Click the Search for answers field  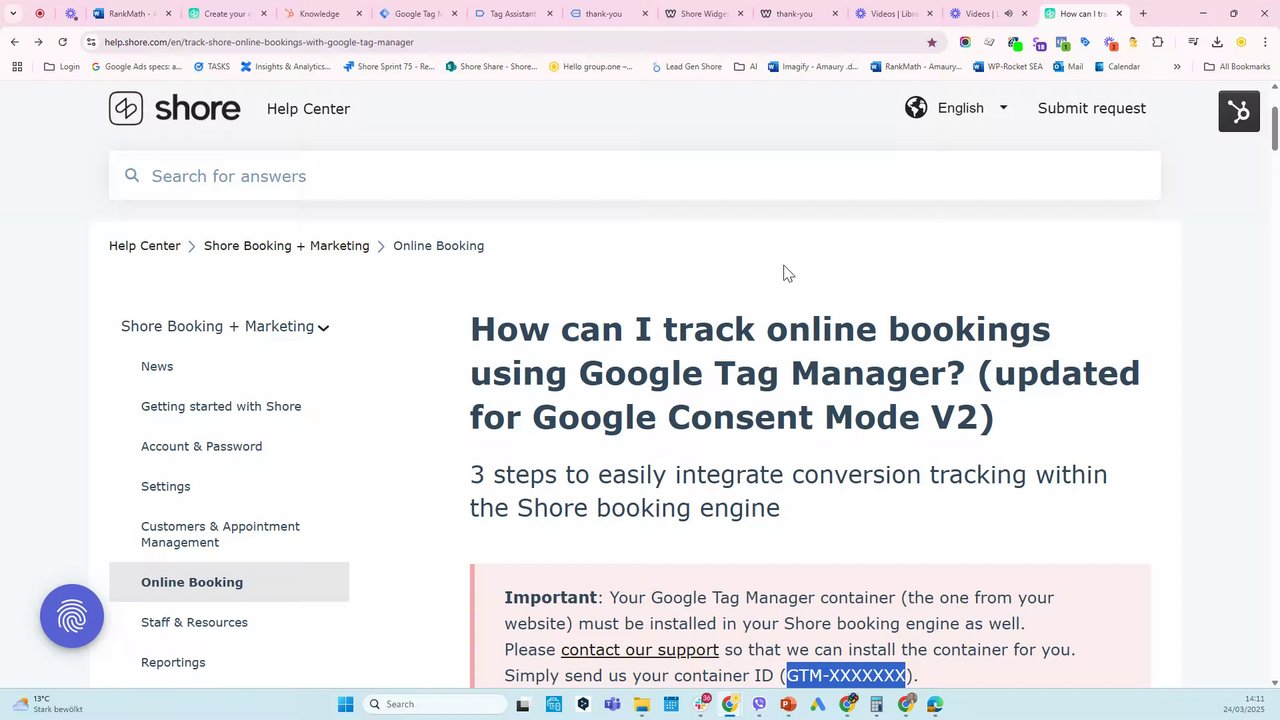635,176
